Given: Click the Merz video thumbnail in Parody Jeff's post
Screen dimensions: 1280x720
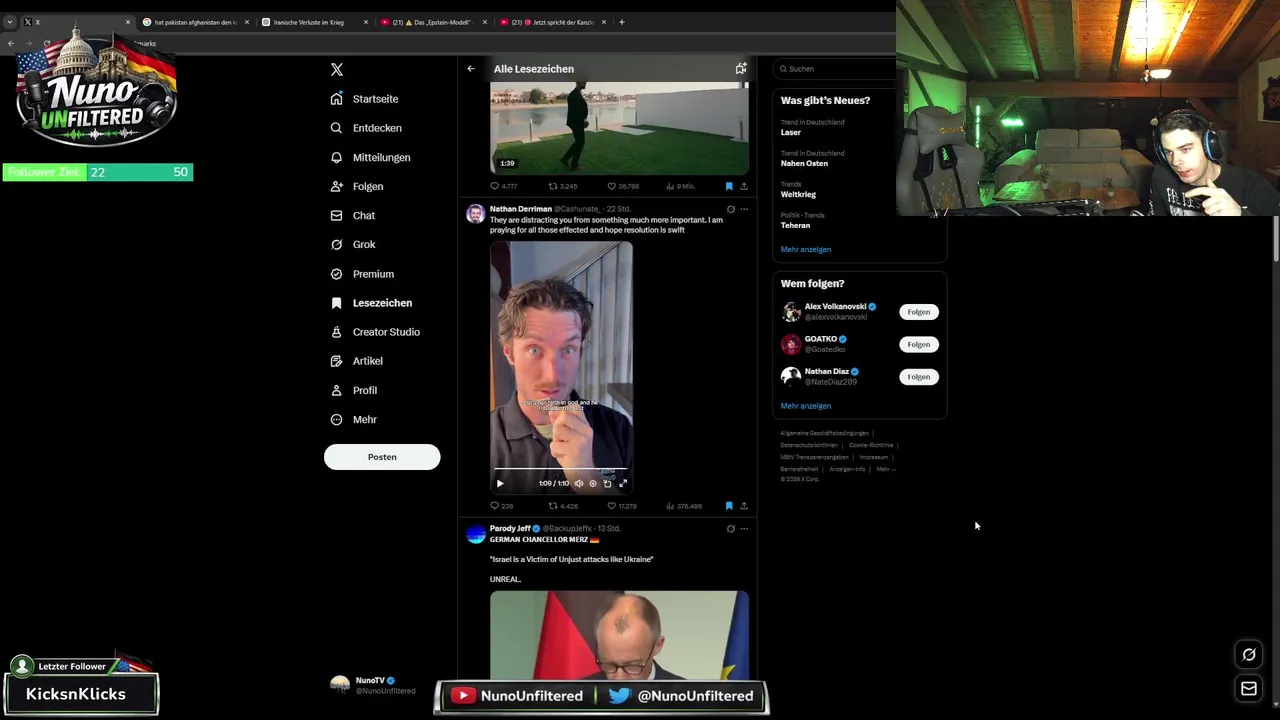Looking at the screenshot, I should (619, 635).
